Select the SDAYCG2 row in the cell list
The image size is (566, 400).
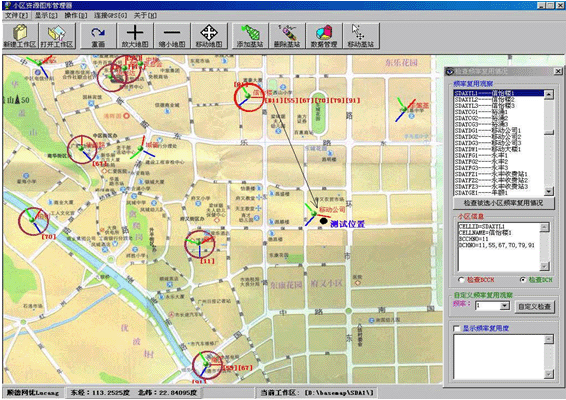[498, 118]
